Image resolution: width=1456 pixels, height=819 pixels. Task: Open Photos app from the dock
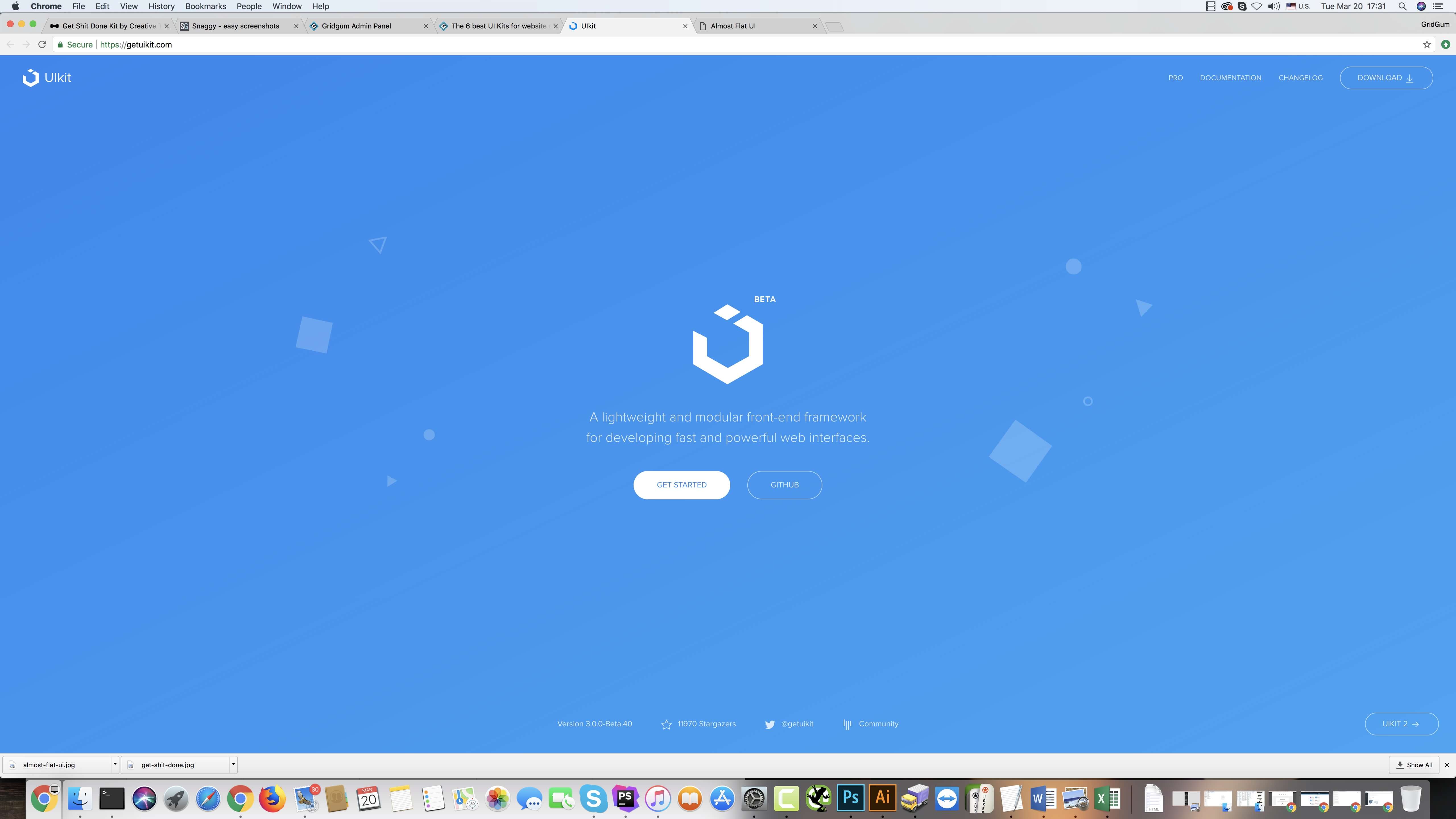(497, 799)
